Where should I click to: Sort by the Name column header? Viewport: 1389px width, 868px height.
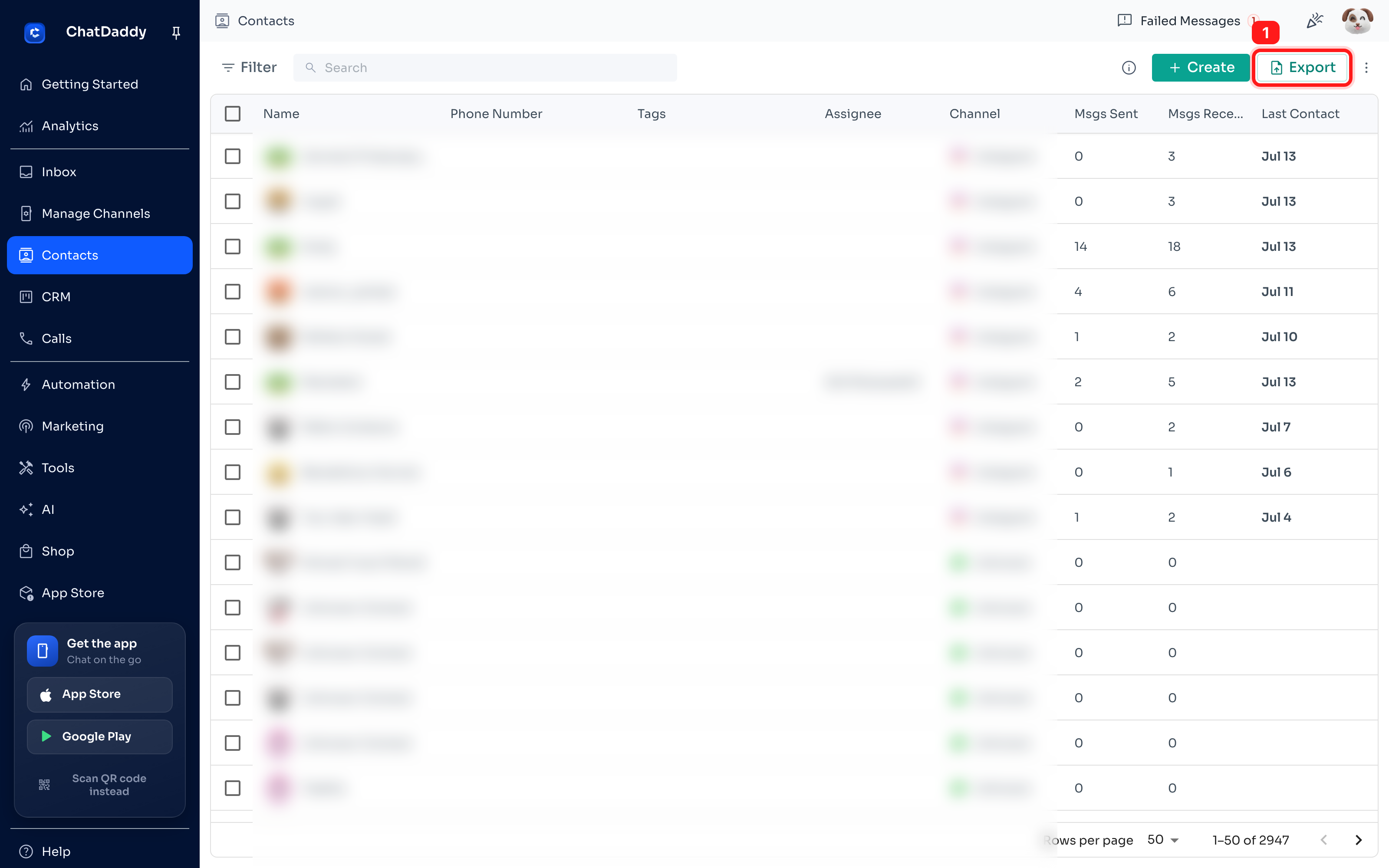point(281,114)
